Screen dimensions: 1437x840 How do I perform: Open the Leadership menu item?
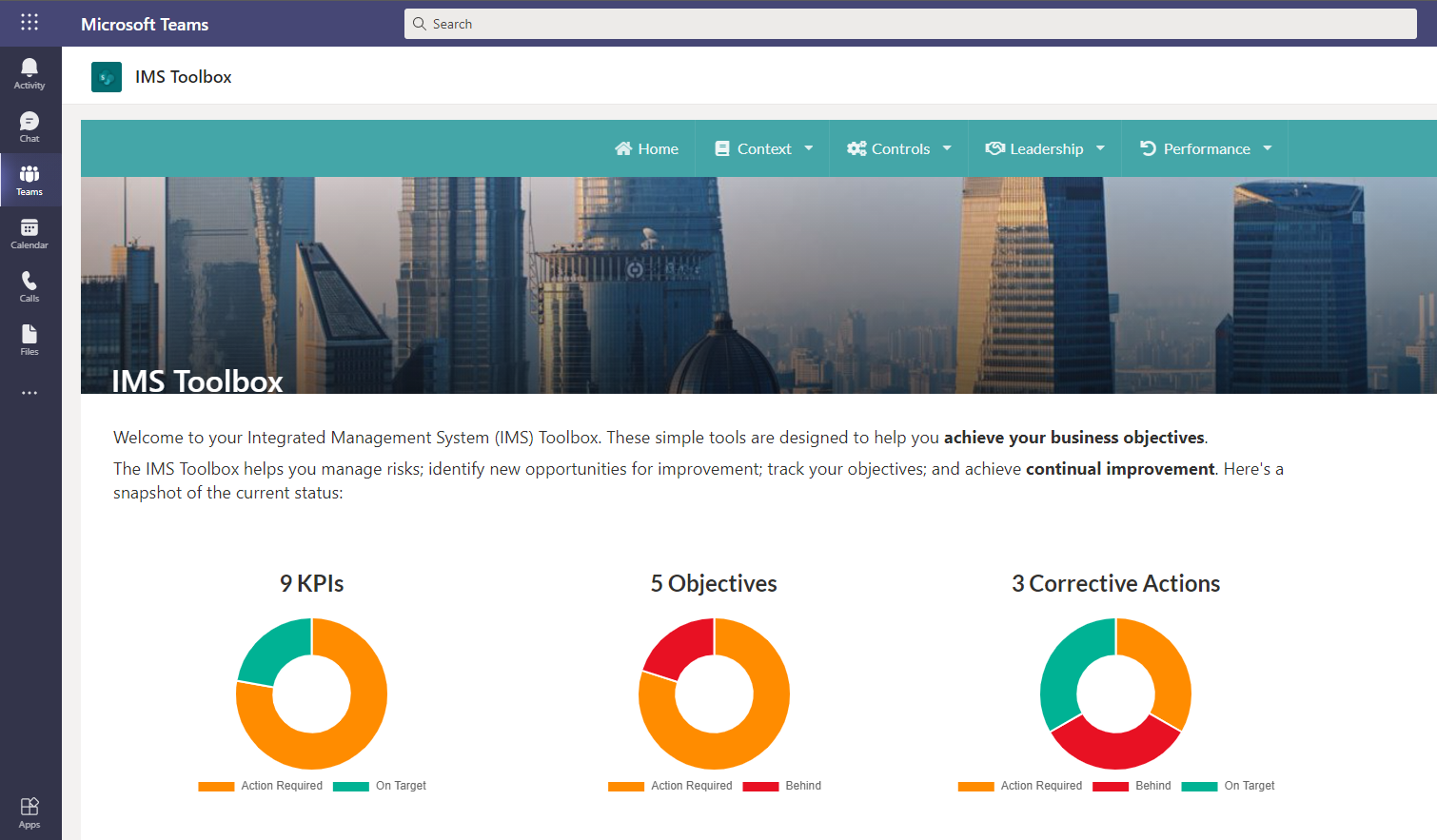click(1045, 148)
